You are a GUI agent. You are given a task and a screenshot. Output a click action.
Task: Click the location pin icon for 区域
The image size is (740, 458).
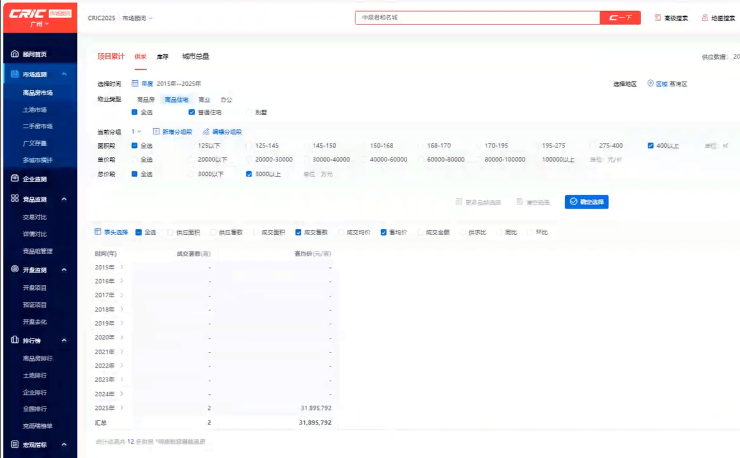(x=650, y=84)
